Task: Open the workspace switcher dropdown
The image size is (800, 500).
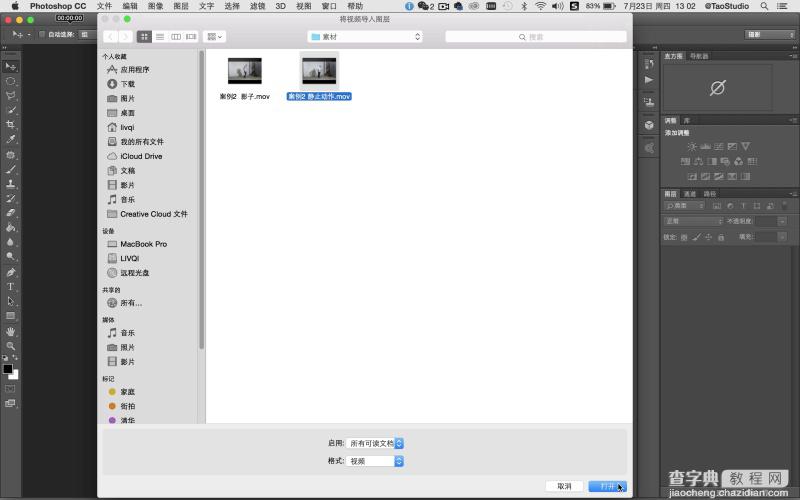Action: point(769,35)
